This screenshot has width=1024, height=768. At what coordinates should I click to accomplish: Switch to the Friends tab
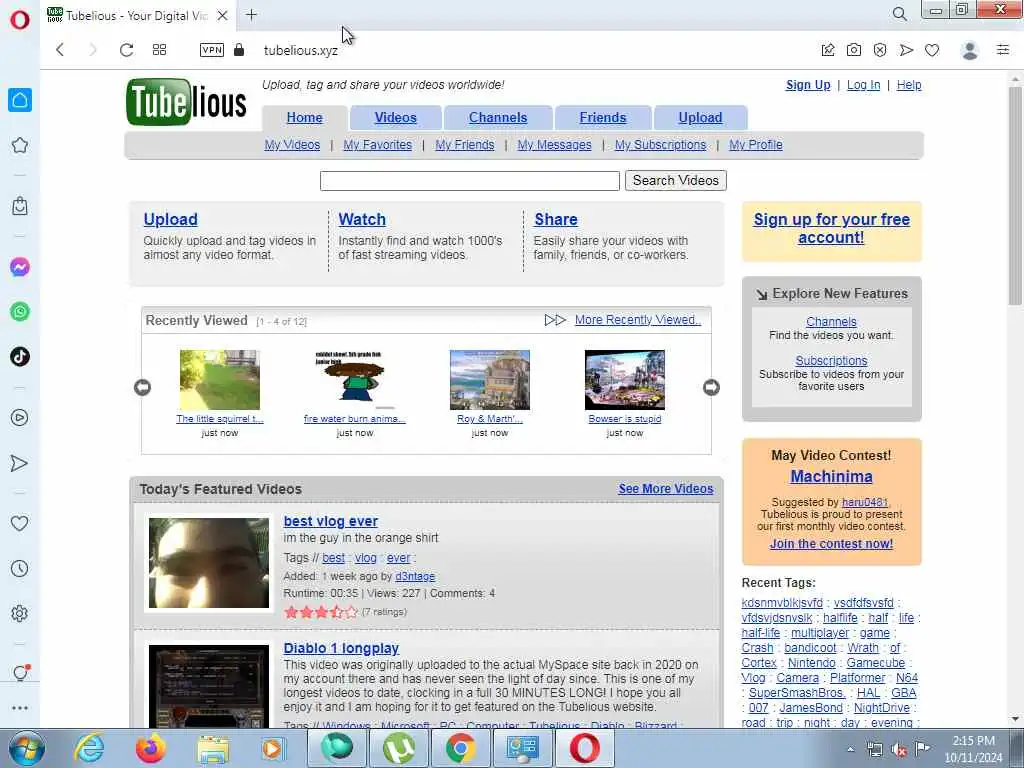pos(602,118)
